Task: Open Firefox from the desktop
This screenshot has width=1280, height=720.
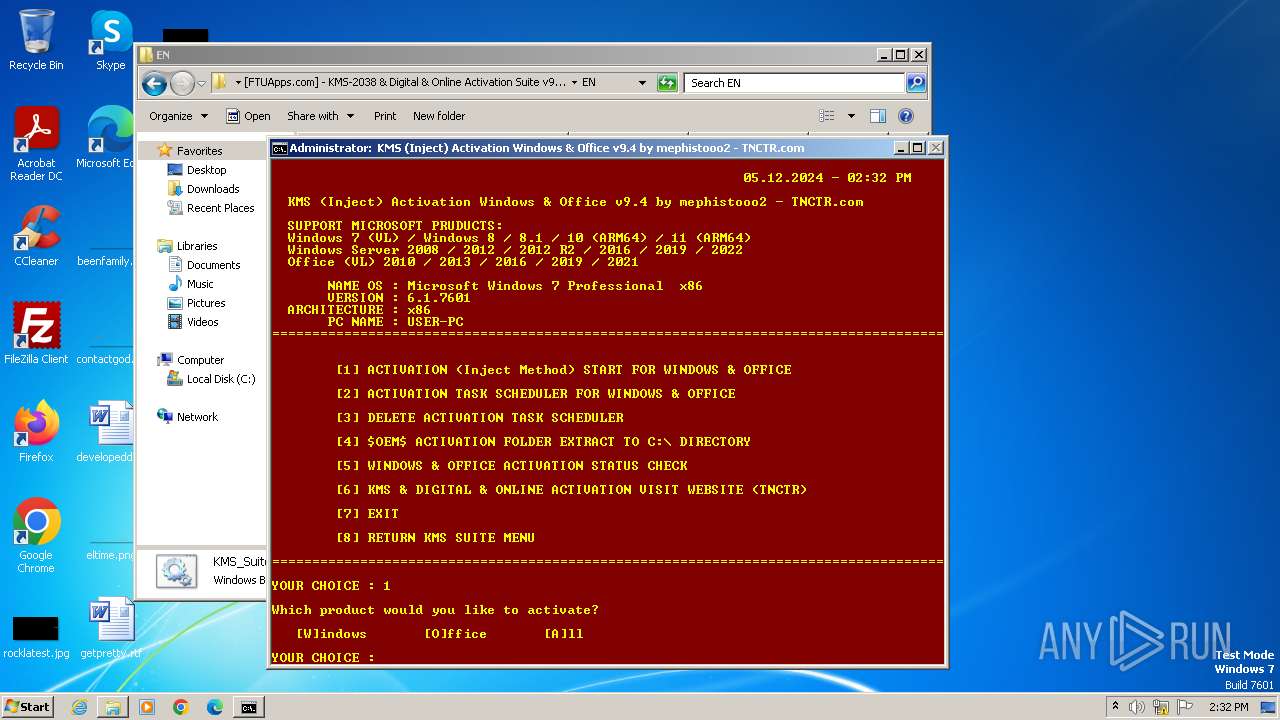Action: click(x=36, y=432)
